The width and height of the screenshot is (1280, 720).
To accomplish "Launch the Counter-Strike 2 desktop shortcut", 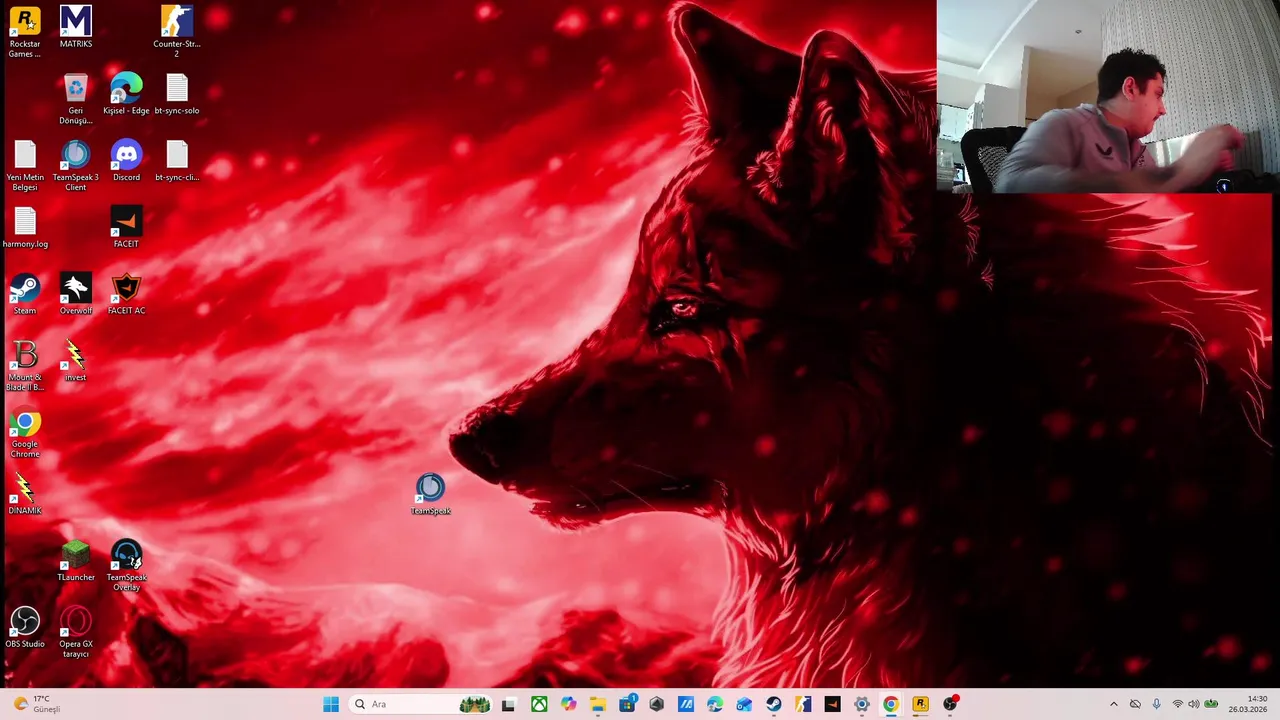I will click(177, 31).
